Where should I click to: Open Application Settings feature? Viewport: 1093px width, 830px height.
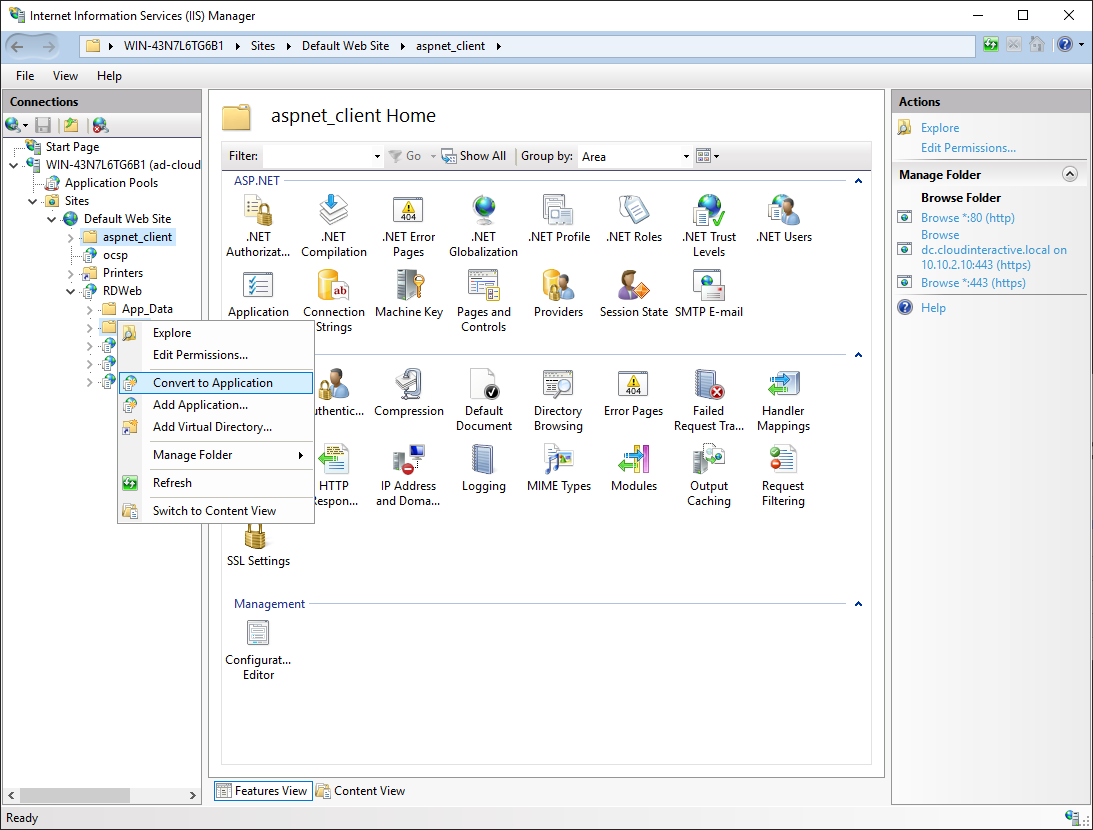pyautogui.click(x=258, y=294)
